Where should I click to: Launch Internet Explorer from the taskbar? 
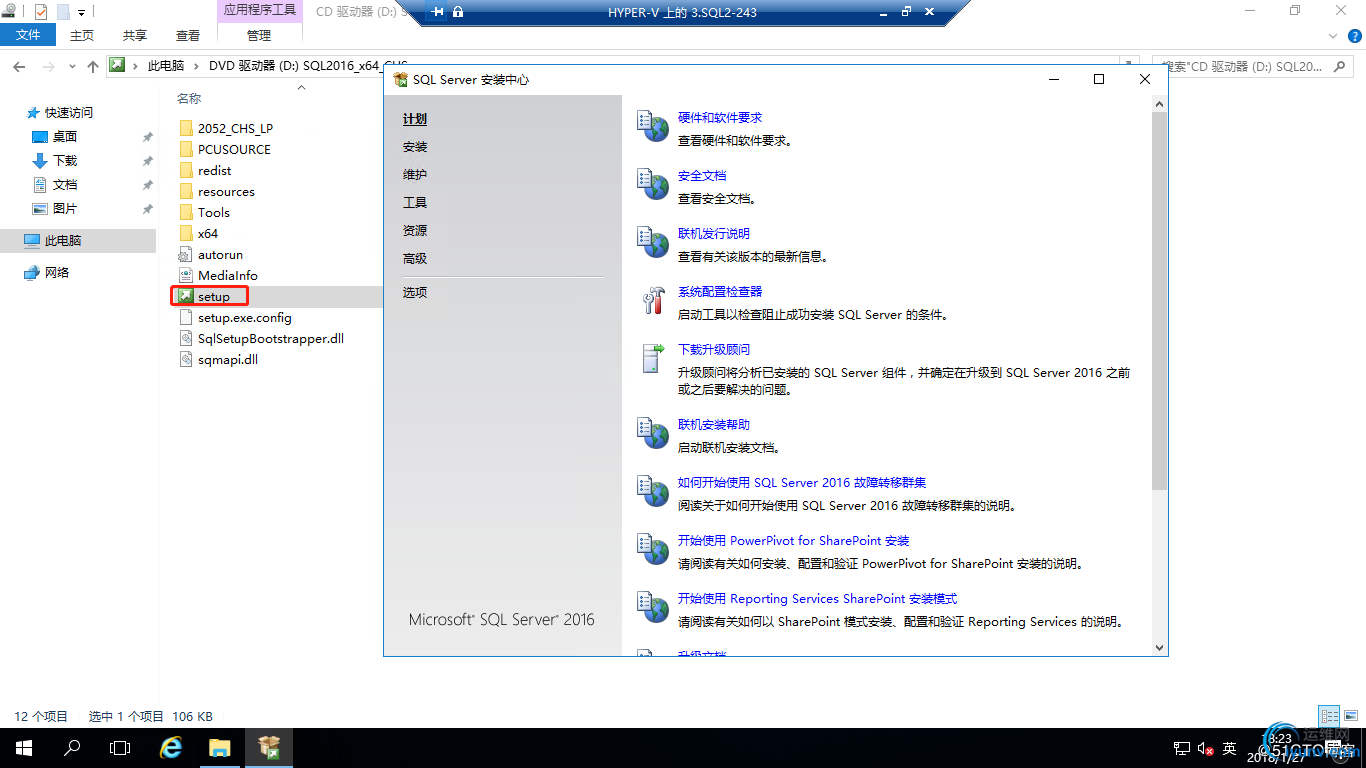point(171,747)
